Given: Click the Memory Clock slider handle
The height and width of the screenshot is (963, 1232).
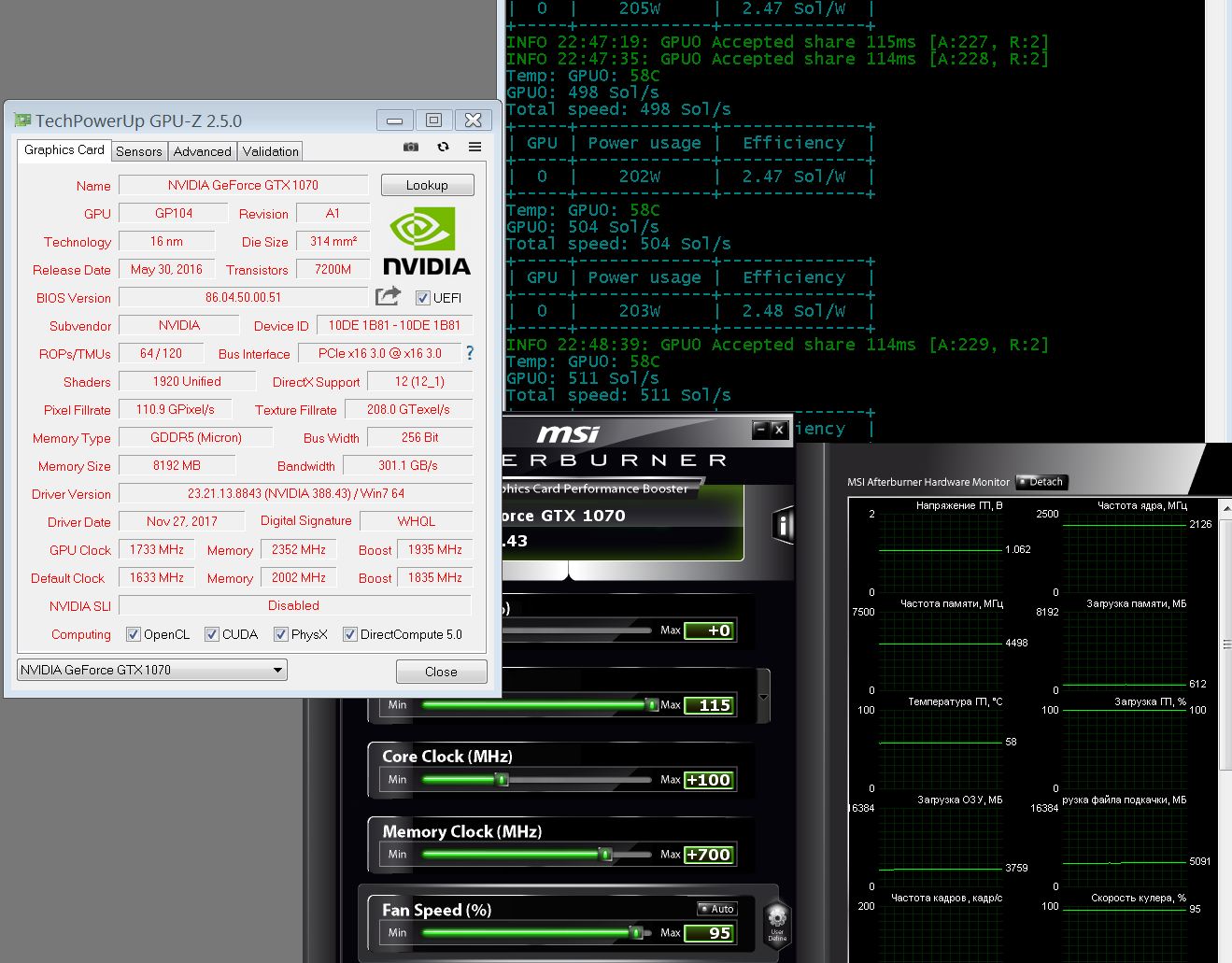Looking at the screenshot, I should coord(605,854).
